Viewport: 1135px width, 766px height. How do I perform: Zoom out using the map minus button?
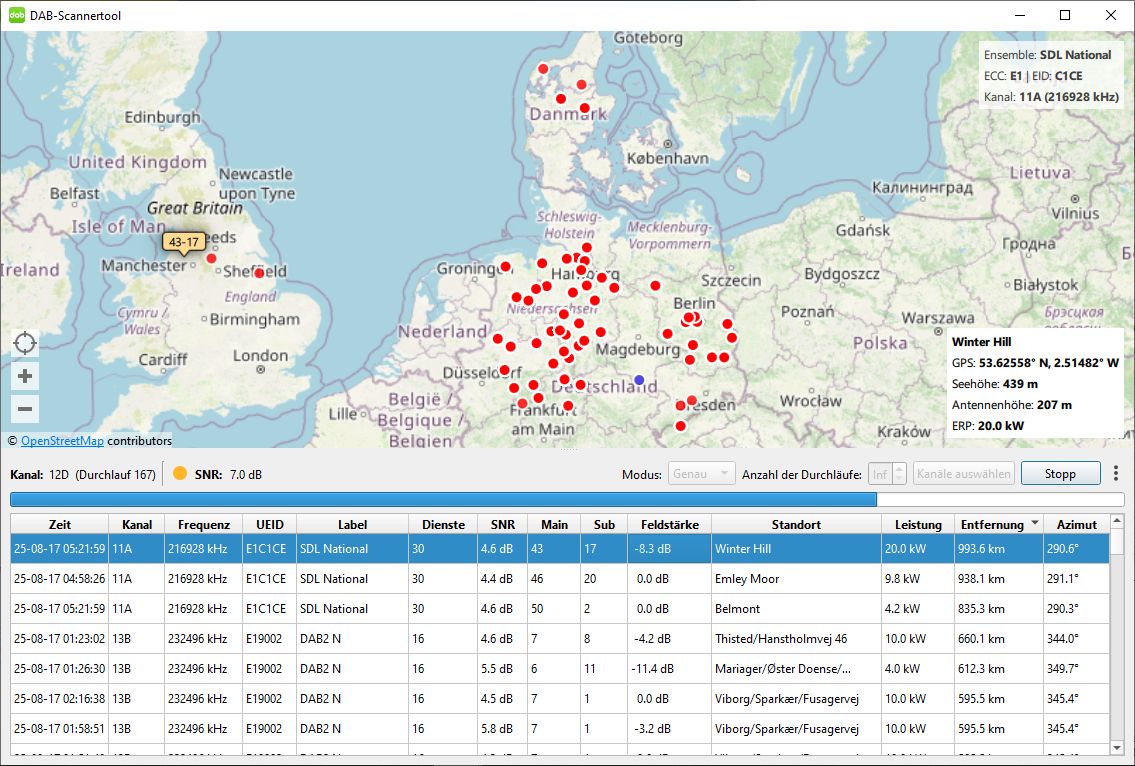[25, 408]
